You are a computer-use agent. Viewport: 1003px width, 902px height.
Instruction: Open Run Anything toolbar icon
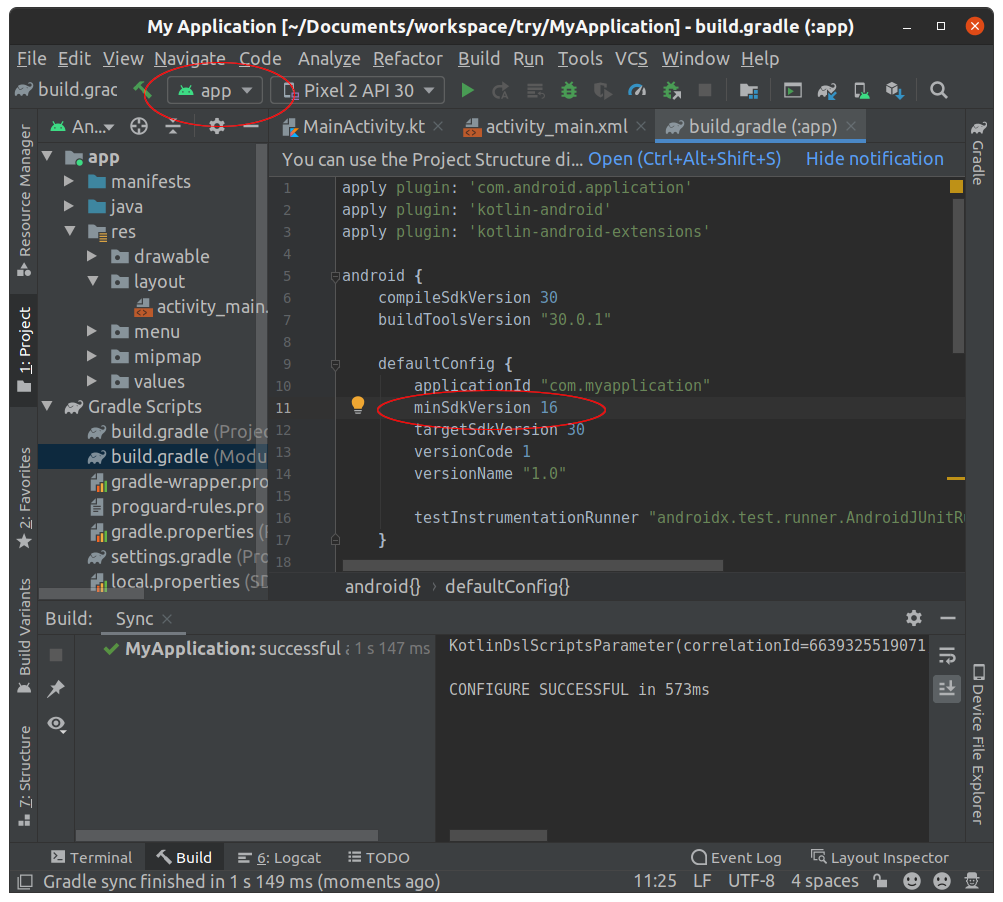point(793,91)
